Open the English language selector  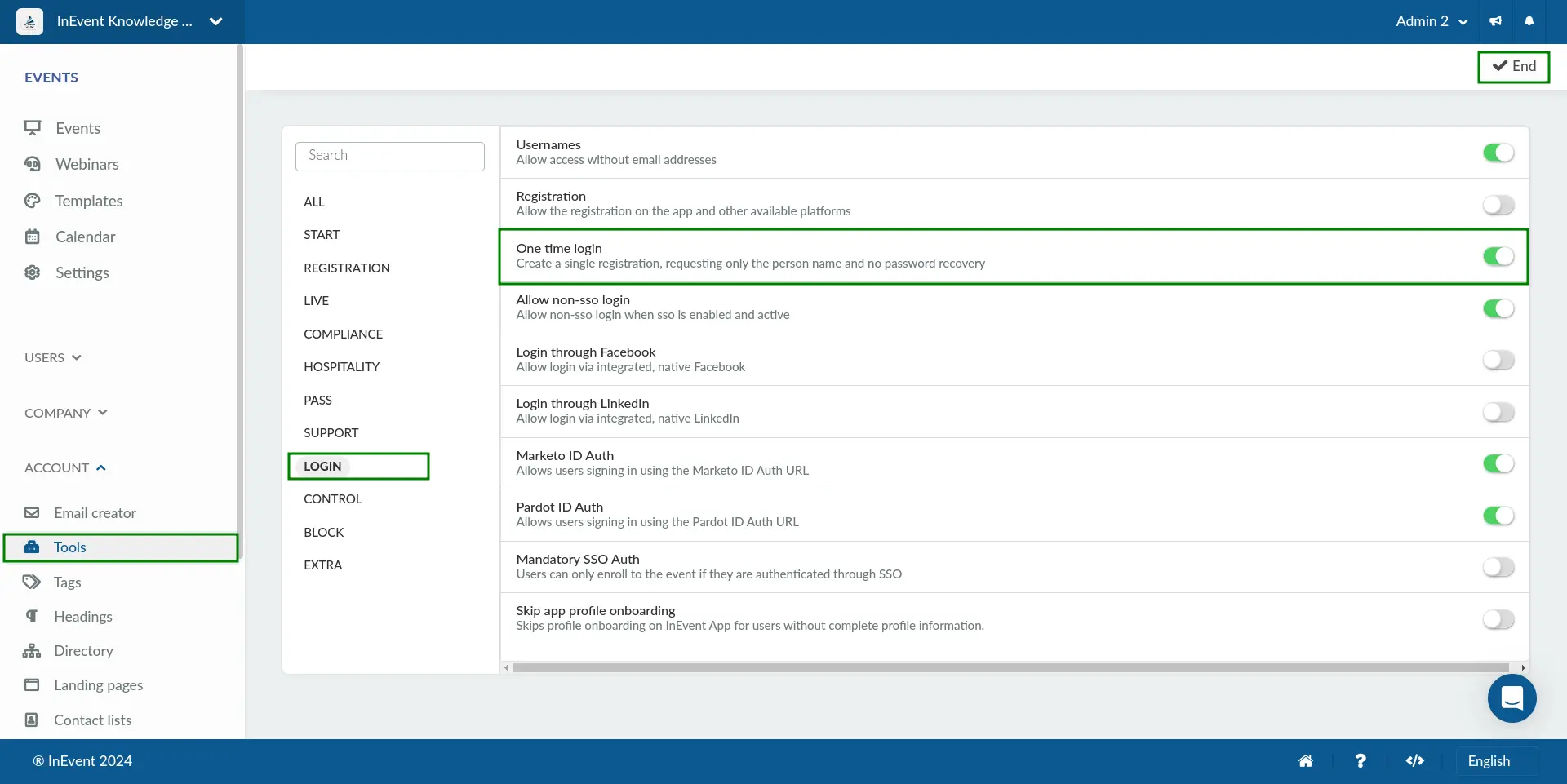click(x=1497, y=761)
